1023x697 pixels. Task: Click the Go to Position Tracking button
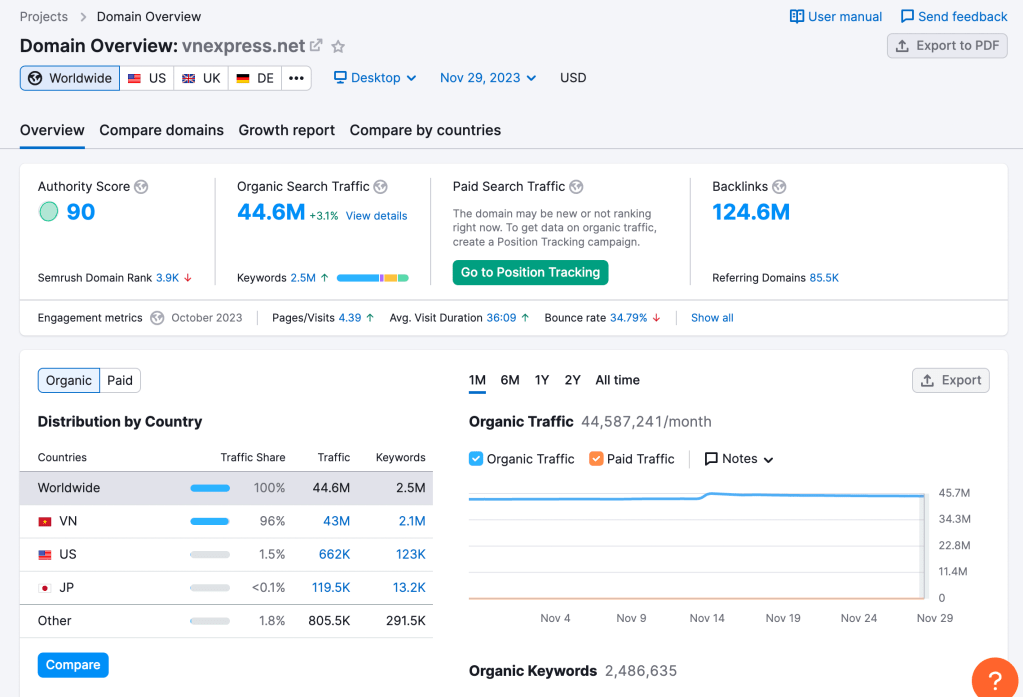point(530,272)
